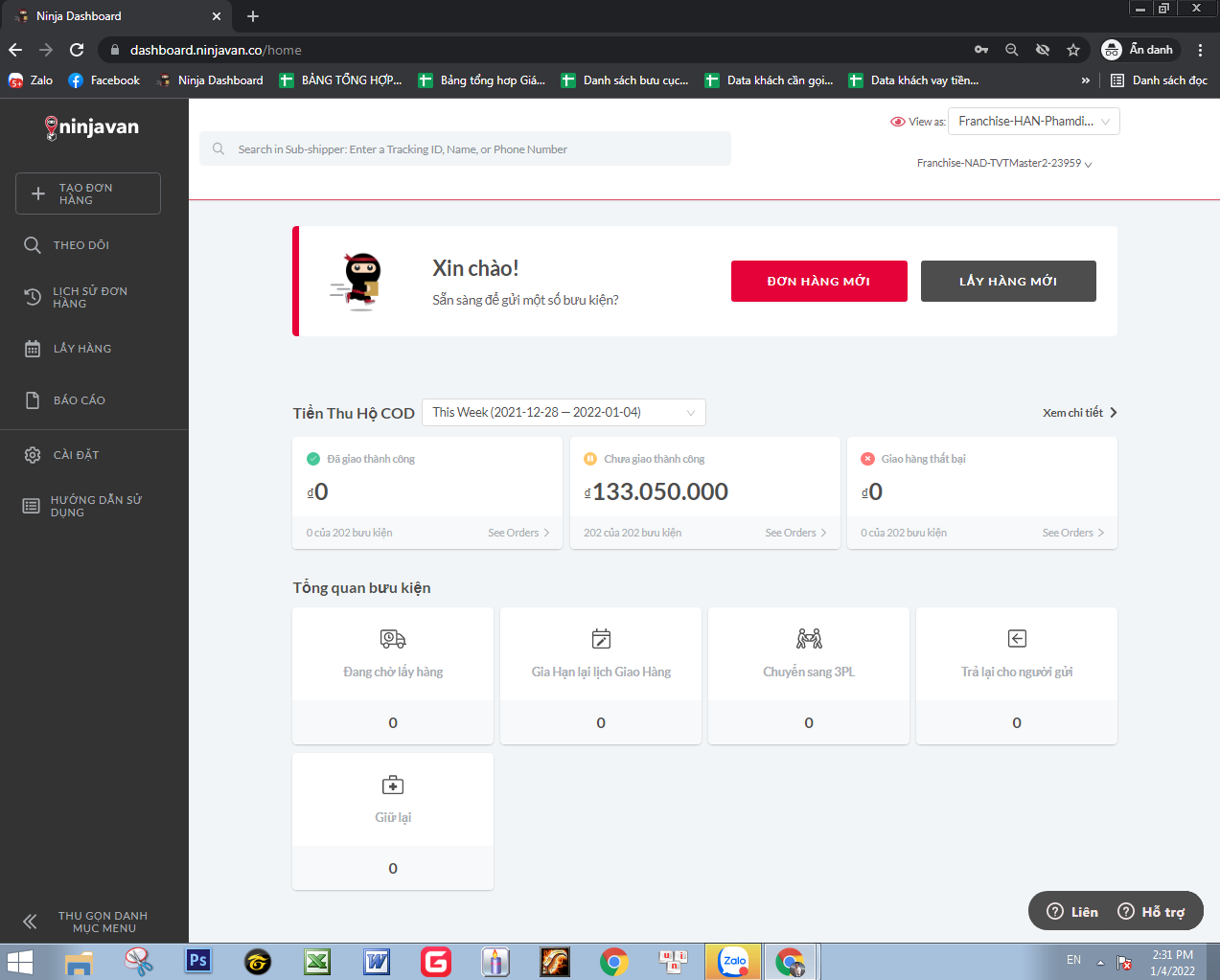The width and height of the screenshot is (1220, 980).
Task: Open the TẠO ĐƠN HÀNG create order button
Action: 88,194
